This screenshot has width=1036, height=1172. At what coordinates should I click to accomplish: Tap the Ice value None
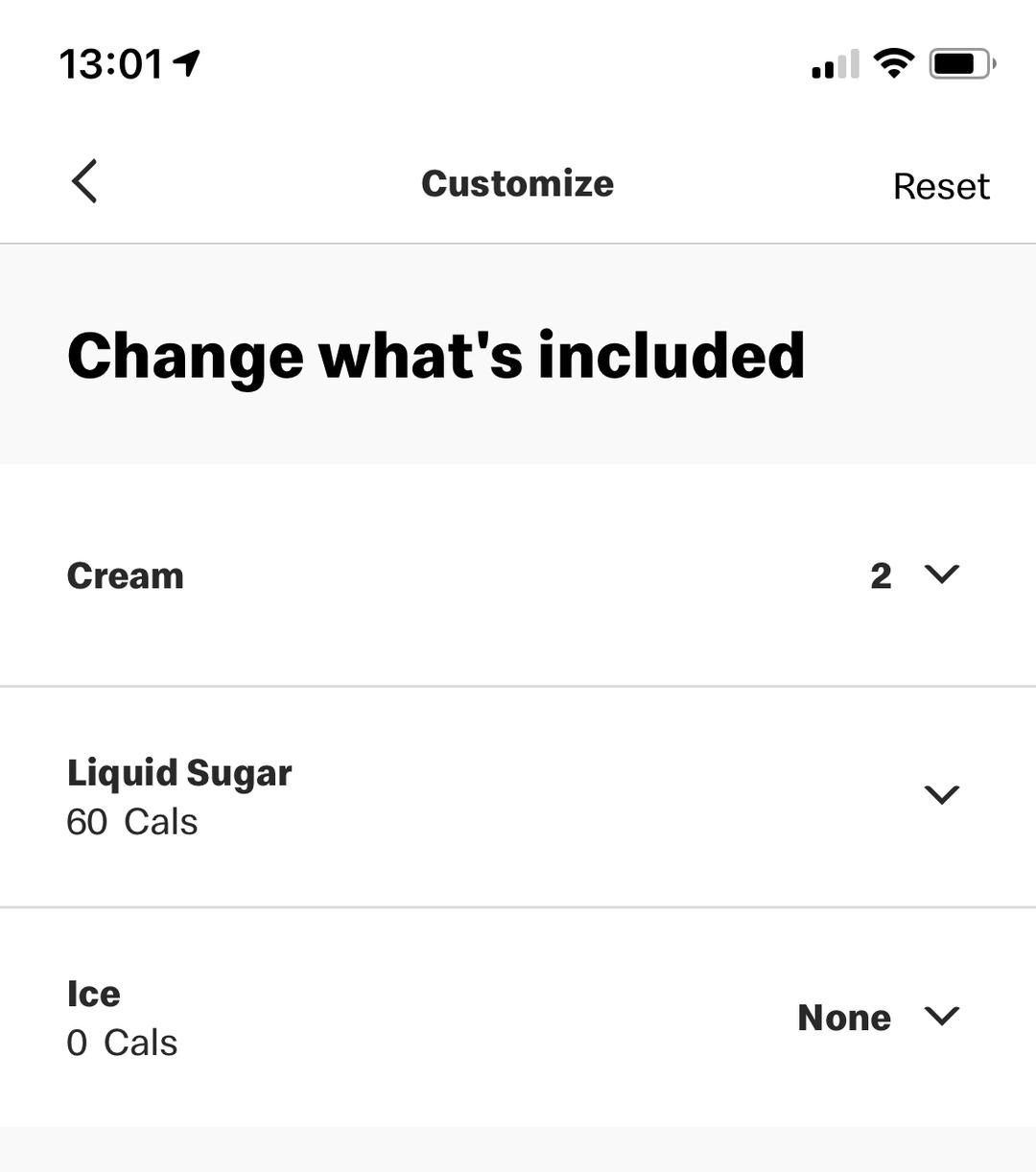(844, 1018)
